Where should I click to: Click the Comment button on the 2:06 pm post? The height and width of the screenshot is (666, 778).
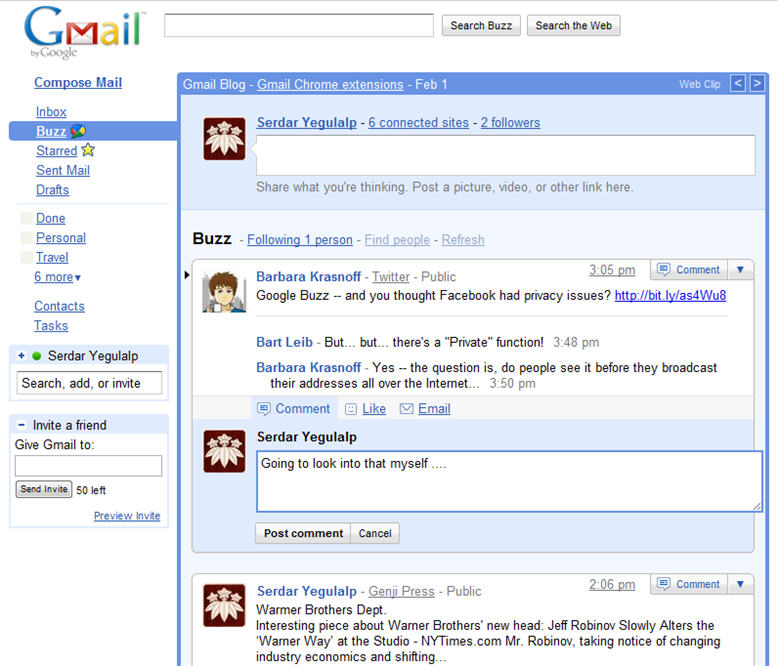[x=689, y=584]
